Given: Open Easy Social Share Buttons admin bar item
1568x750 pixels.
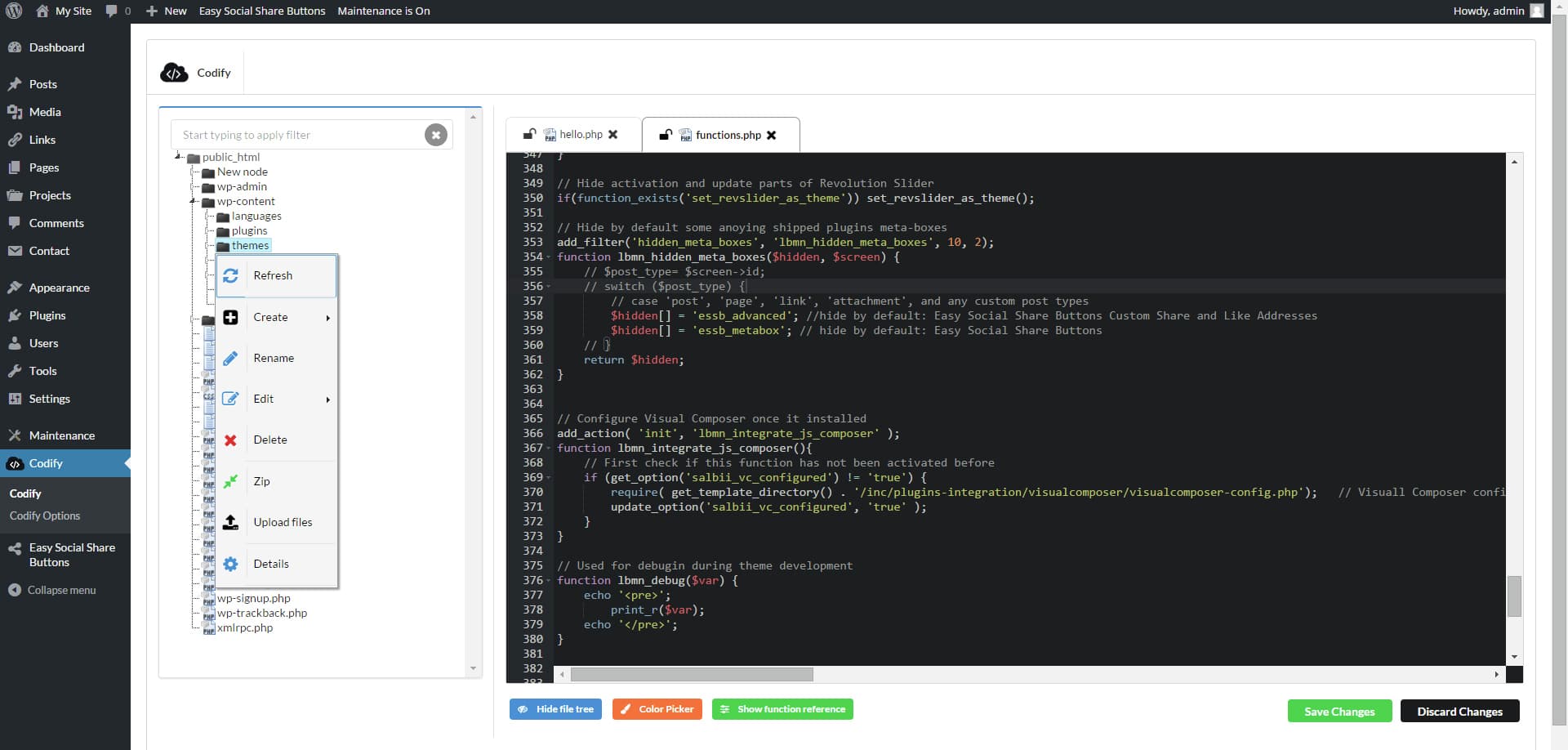Looking at the screenshot, I should coord(262,11).
